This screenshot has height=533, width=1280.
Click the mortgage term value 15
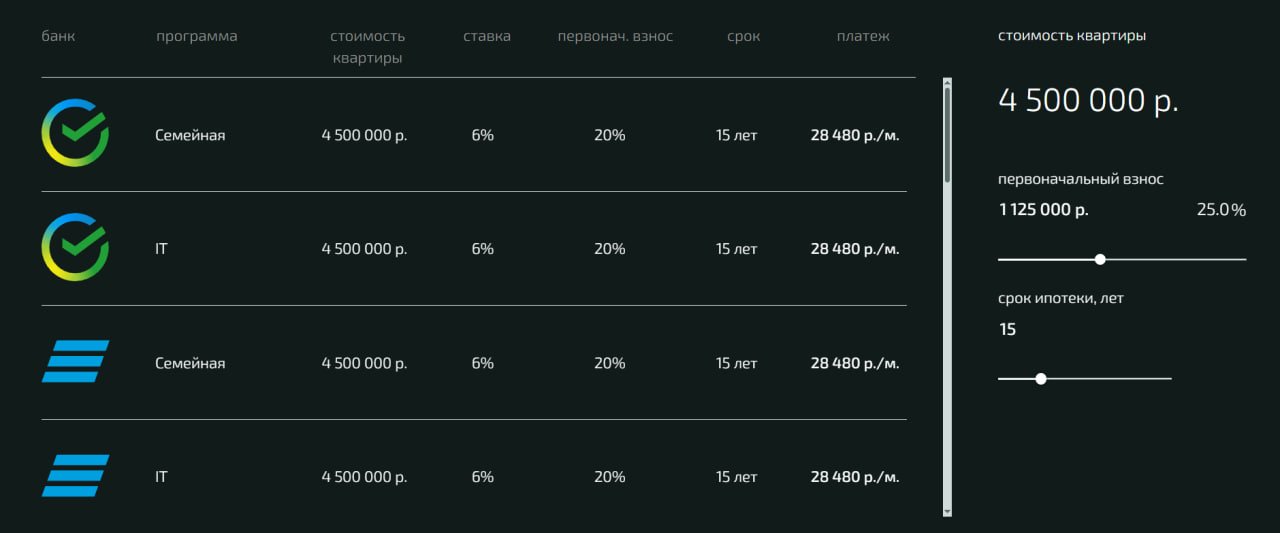(1007, 329)
